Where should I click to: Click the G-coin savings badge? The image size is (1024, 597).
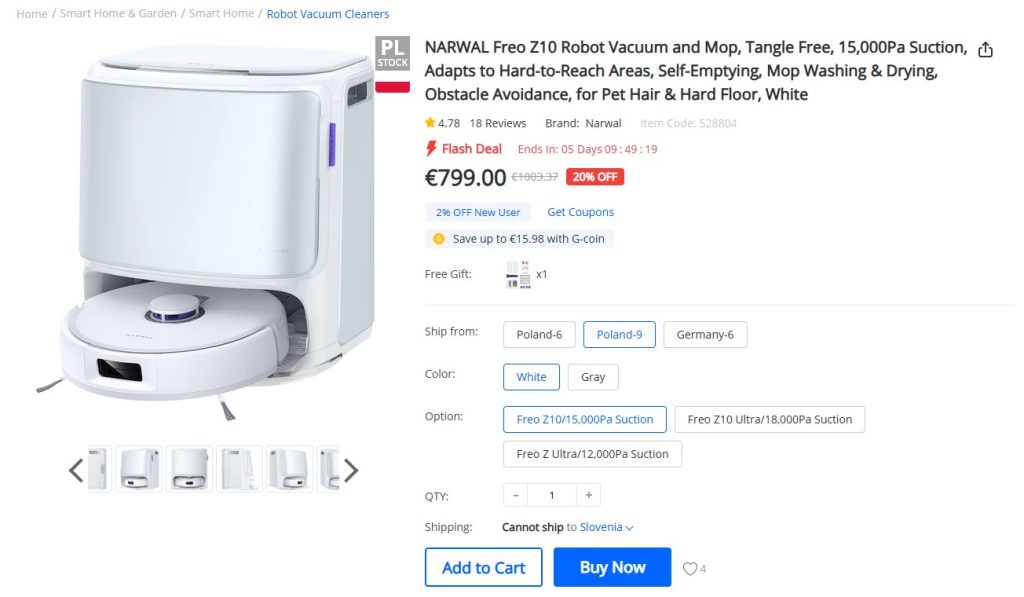pos(518,239)
